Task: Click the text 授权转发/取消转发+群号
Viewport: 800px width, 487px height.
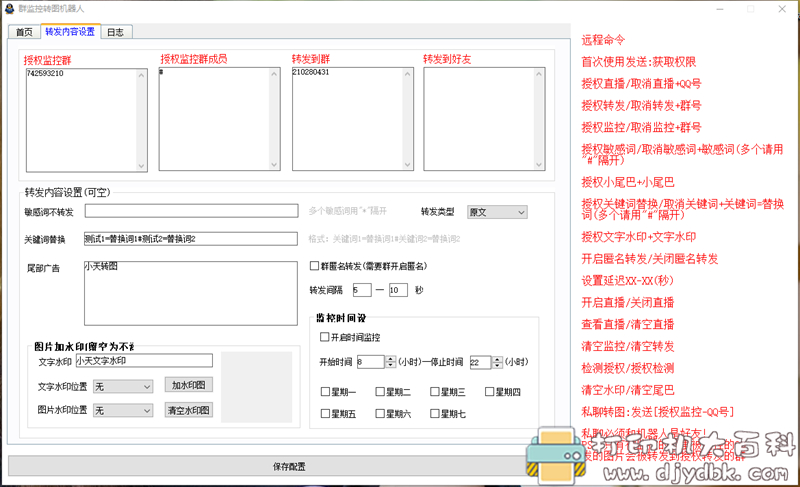Action: [x=641, y=106]
